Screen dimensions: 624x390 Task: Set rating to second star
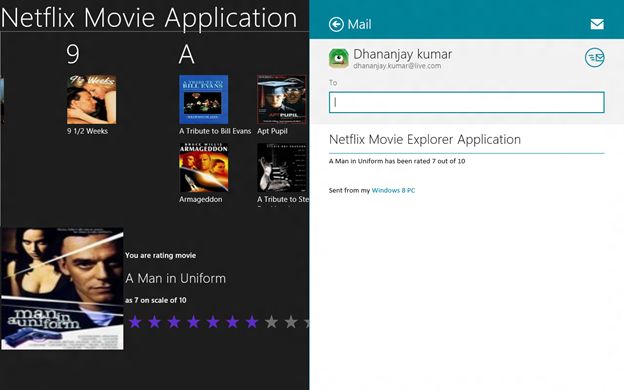pos(154,322)
